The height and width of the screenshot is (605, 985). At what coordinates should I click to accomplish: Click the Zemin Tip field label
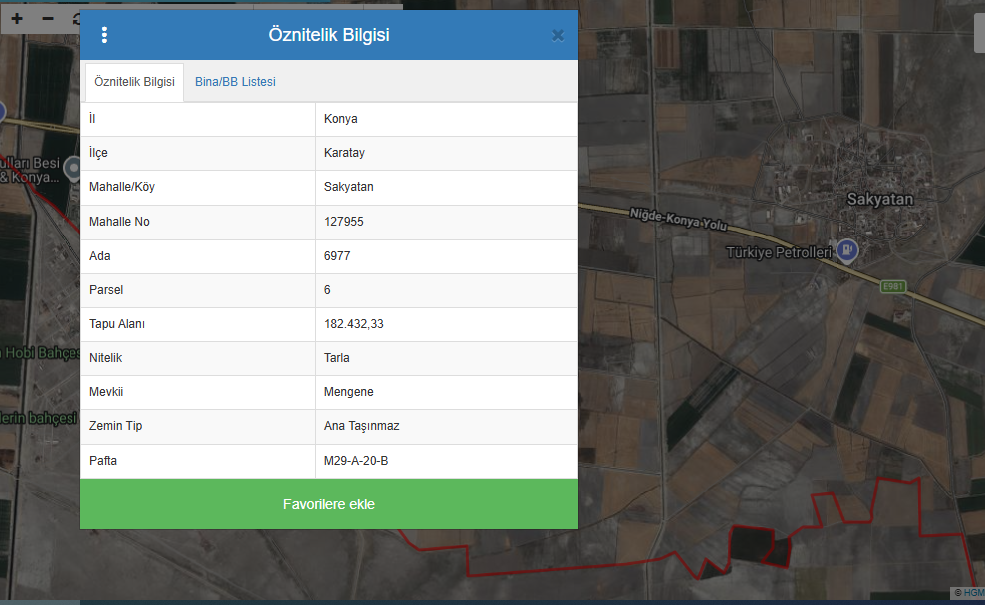pyautogui.click(x=116, y=425)
